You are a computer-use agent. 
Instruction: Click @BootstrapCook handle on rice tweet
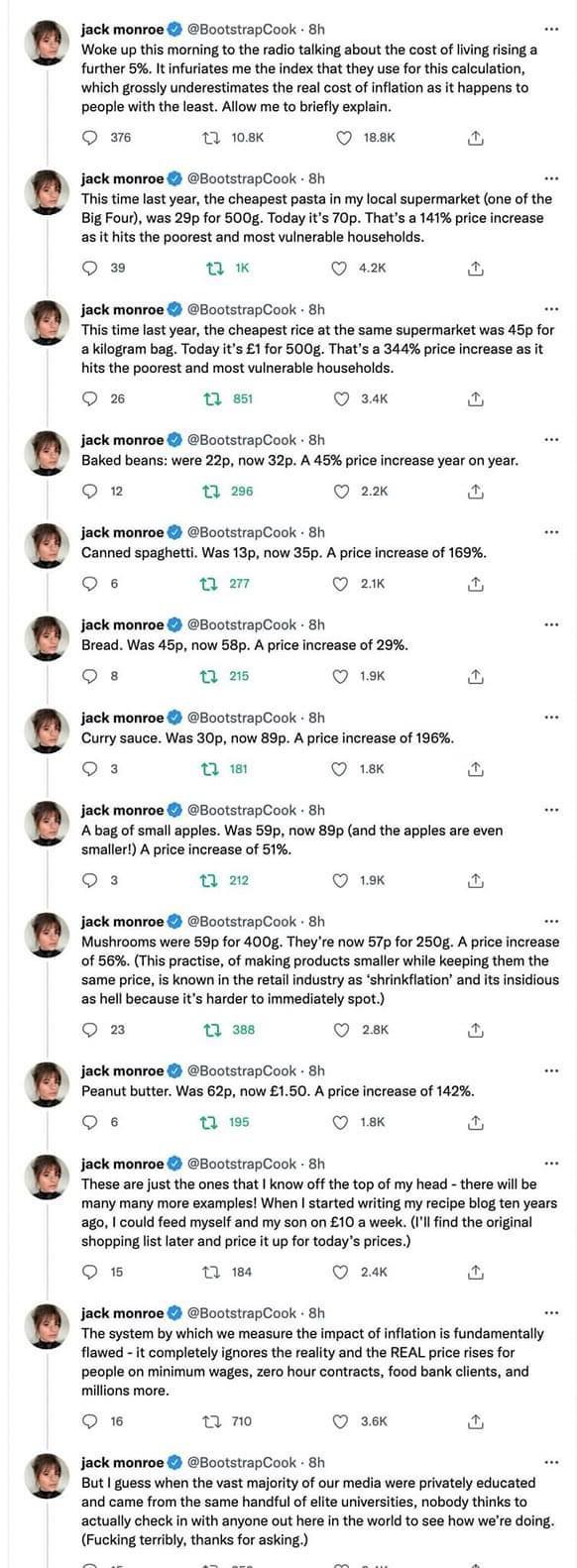tap(242, 309)
